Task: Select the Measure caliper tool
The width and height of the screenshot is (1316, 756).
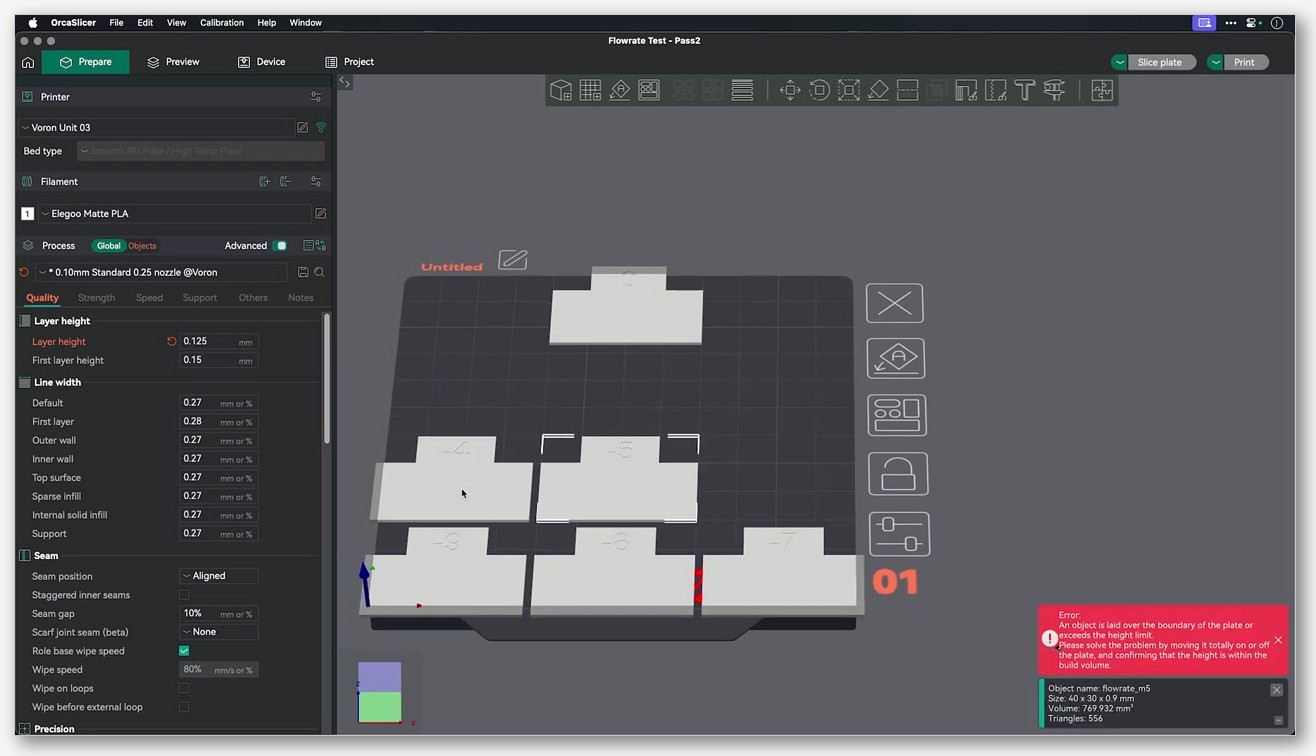Action: [1054, 91]
